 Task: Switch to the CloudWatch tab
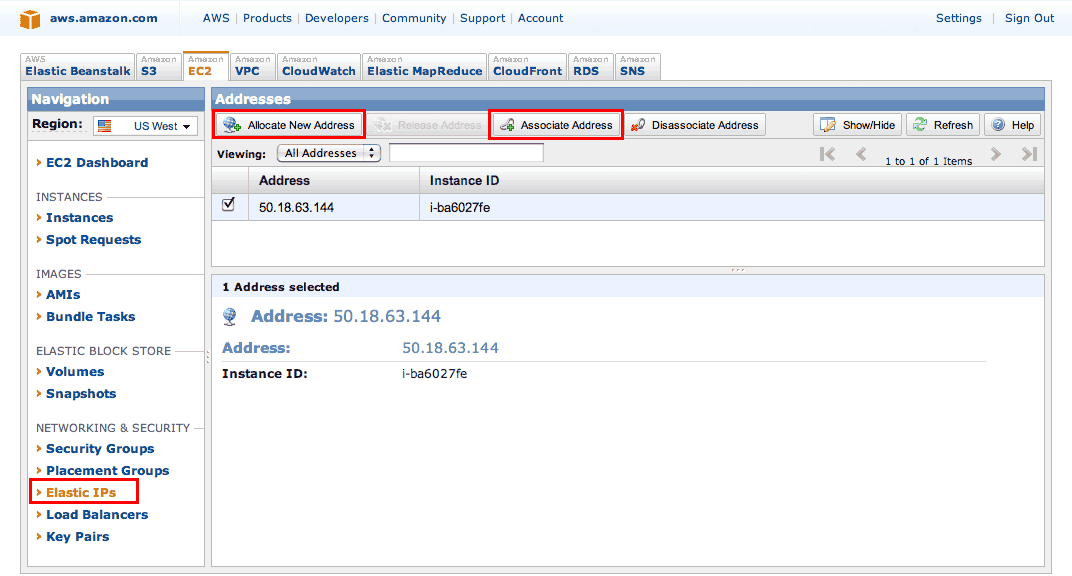319,66
